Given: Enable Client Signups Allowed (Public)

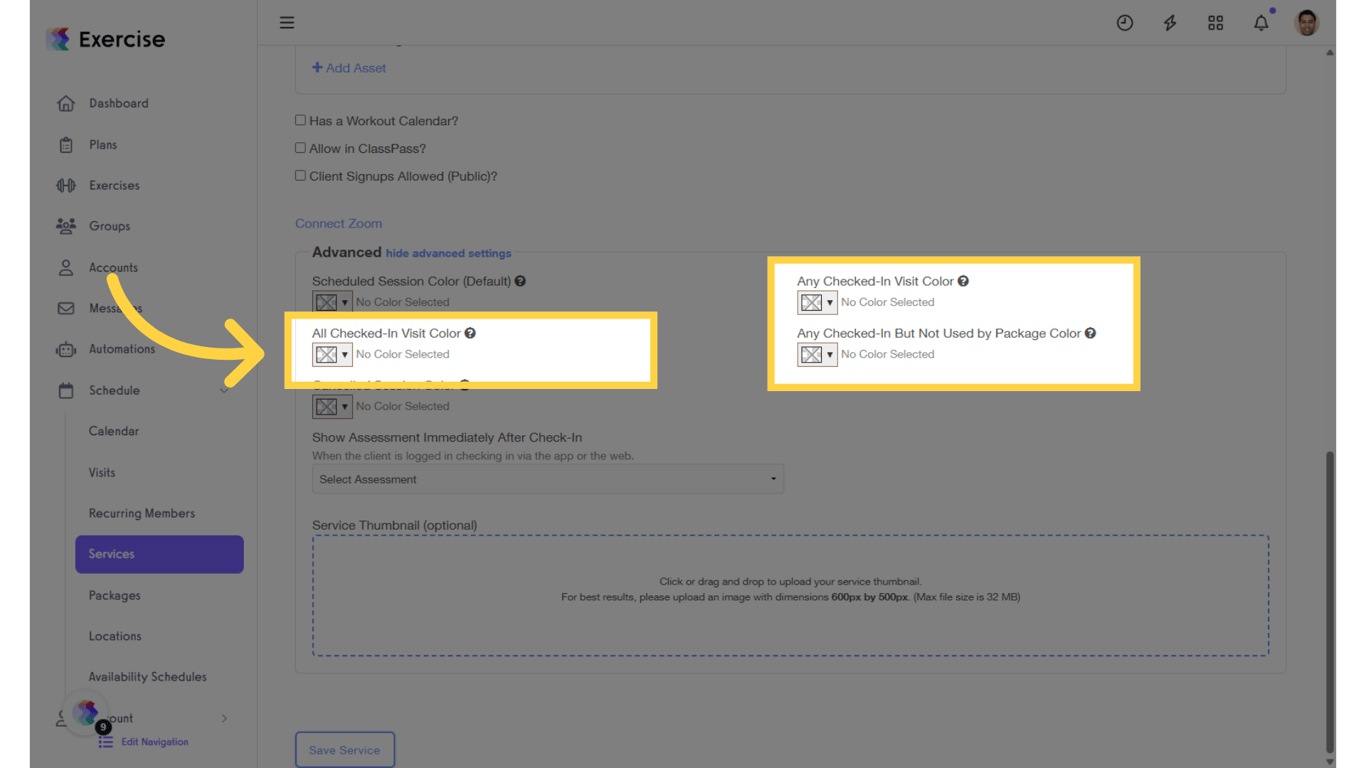Looking at the screenshot, I should coord(300,175).
